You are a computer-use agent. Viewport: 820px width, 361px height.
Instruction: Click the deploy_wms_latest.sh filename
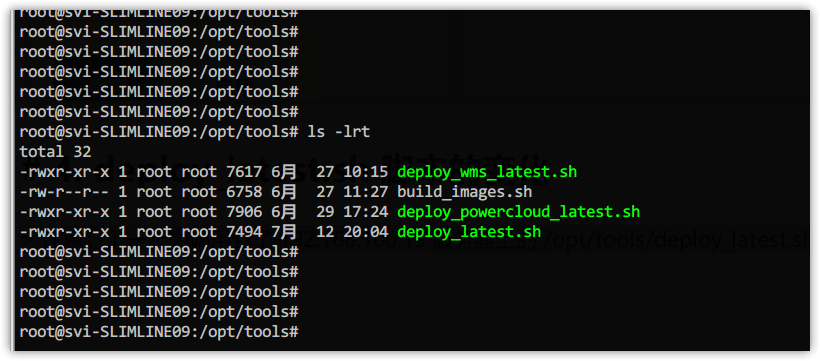click(487, 172)
